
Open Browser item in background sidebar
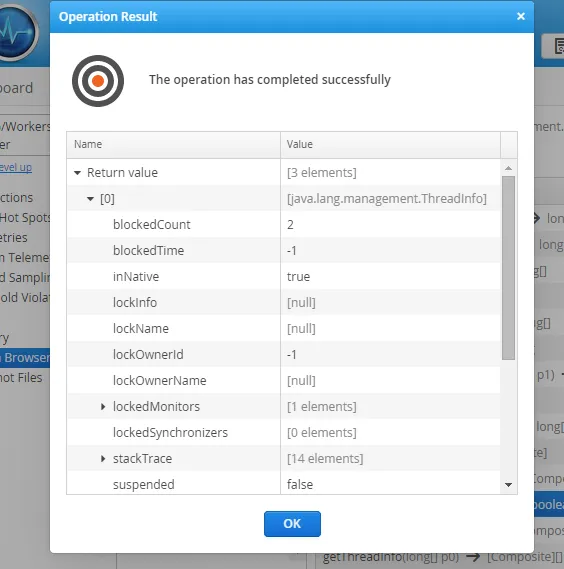click(x=25, y=358)
